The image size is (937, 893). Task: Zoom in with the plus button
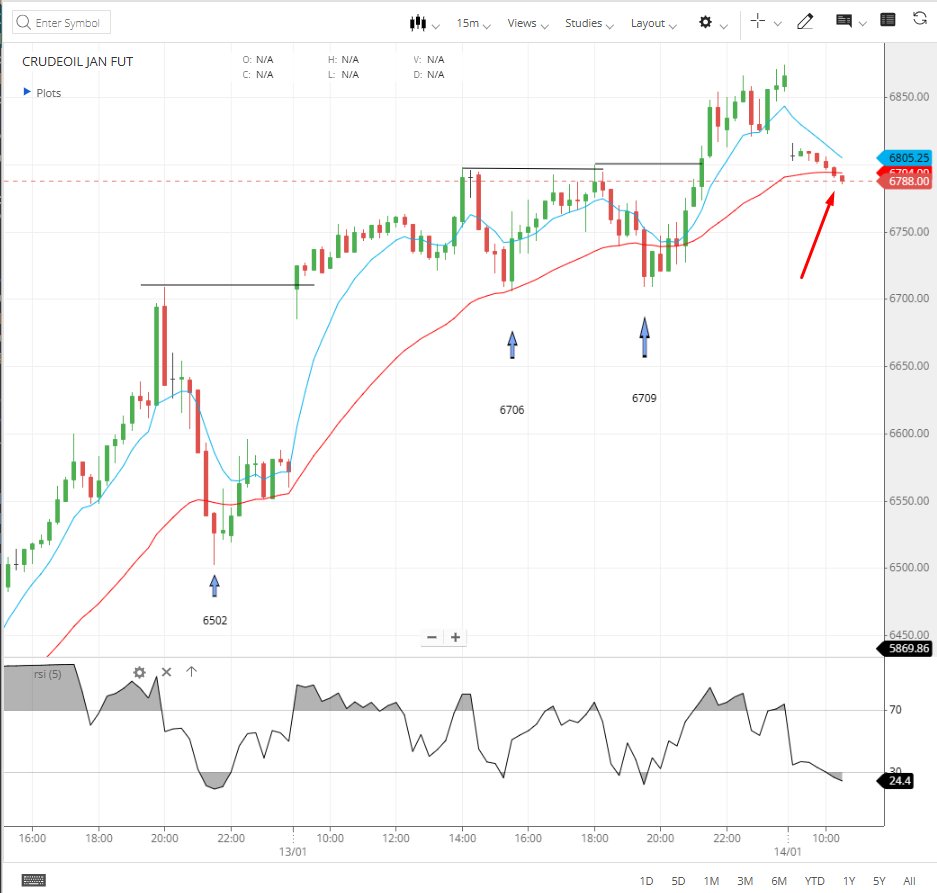pyautogui.click(x=455, y=637)
